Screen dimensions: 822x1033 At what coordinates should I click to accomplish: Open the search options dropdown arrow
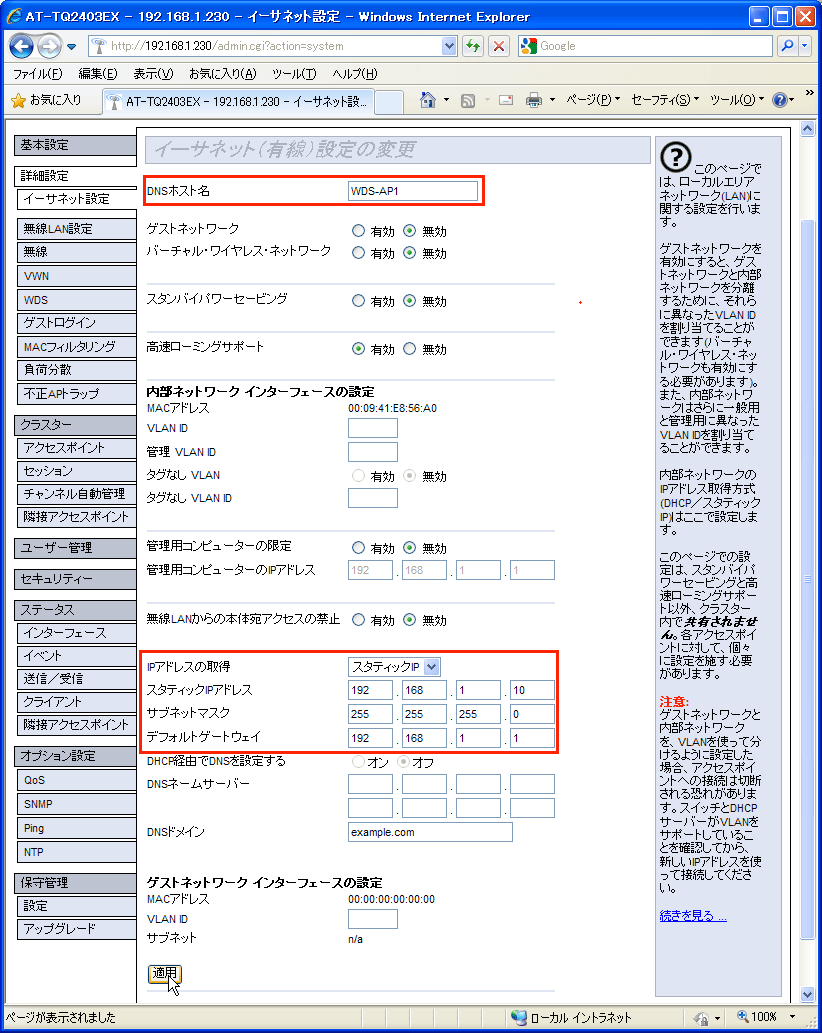pos(804,46)
